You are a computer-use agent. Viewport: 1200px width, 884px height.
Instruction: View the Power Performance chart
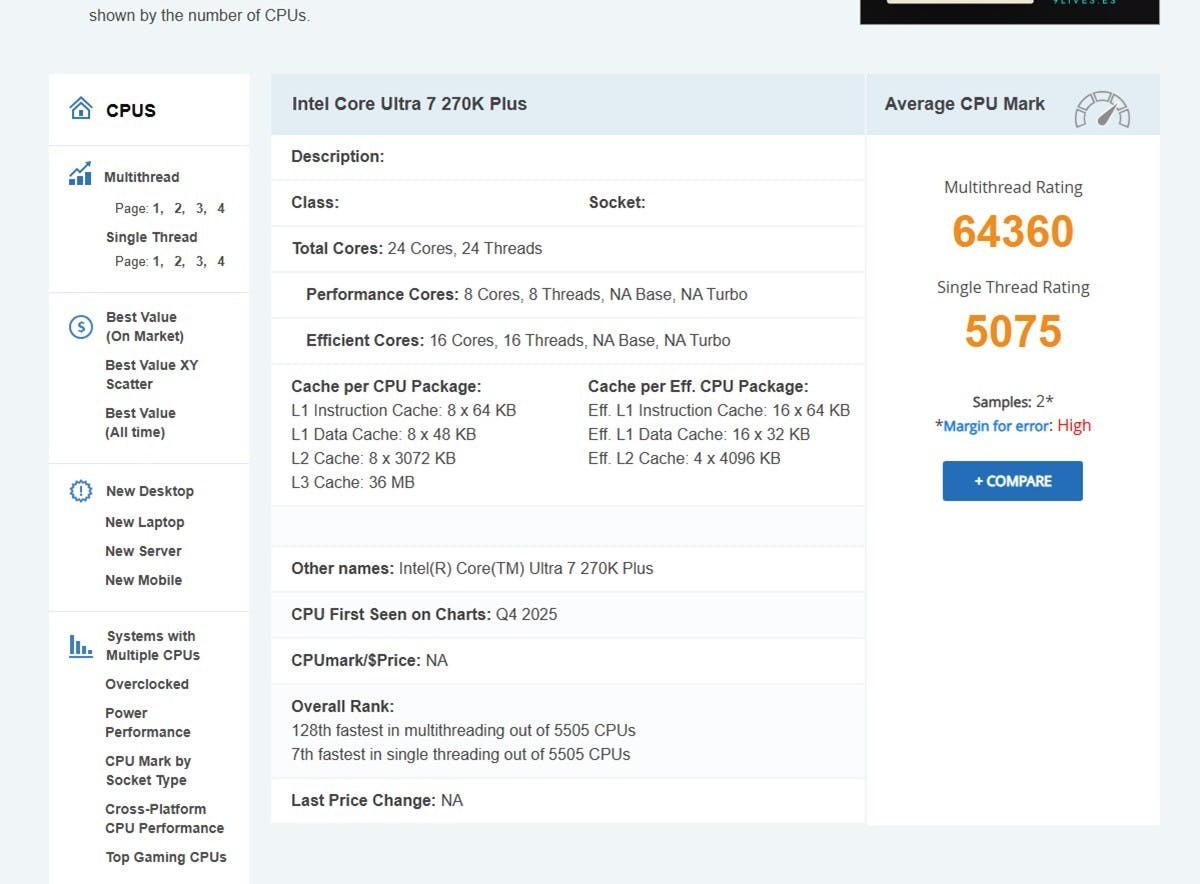coord(147,722)
